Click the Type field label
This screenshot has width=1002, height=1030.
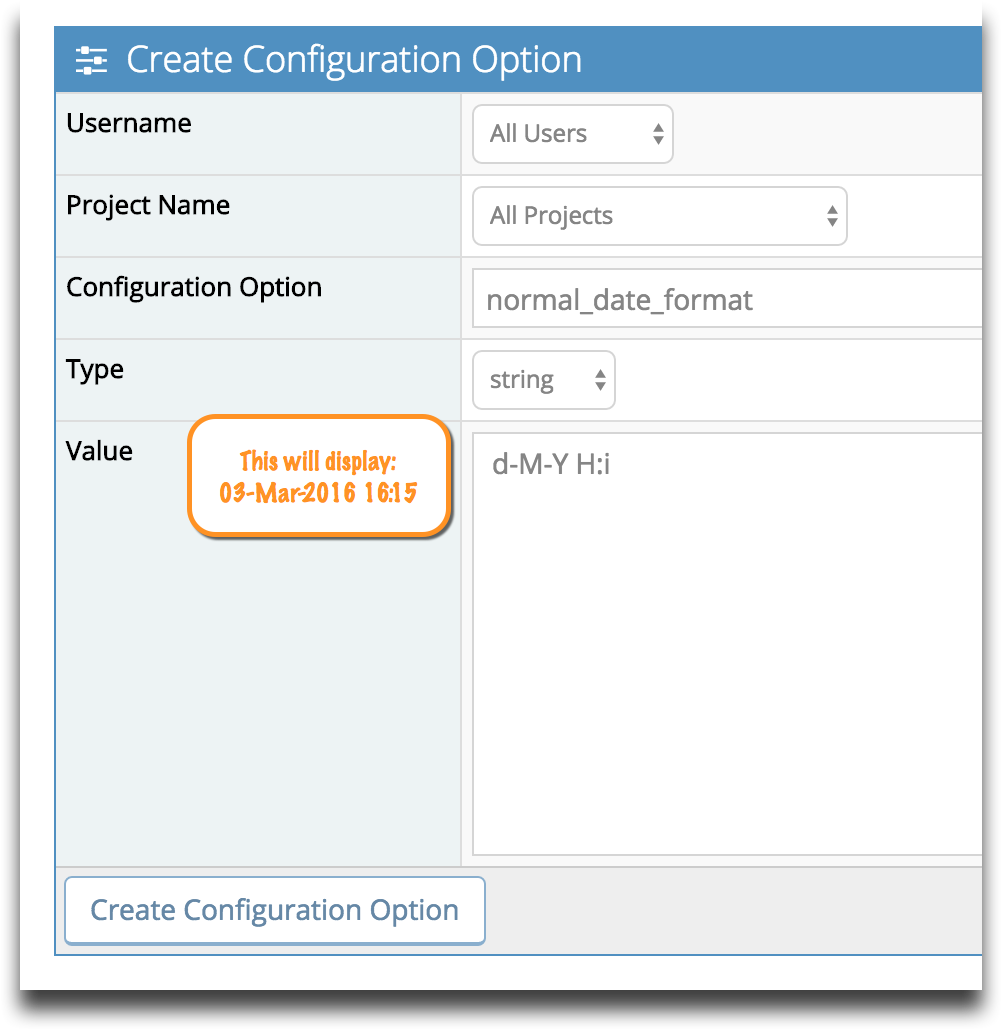click(x=95, y=370)
